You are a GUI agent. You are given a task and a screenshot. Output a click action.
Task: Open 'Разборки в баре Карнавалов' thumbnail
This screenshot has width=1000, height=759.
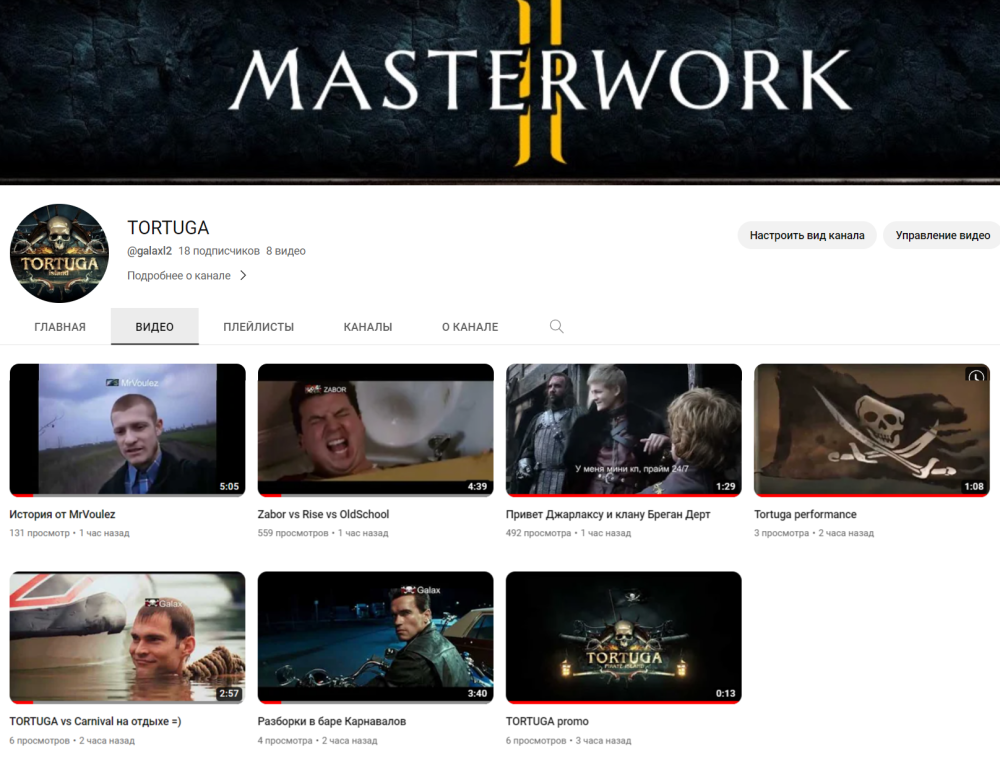pos(375,637)
